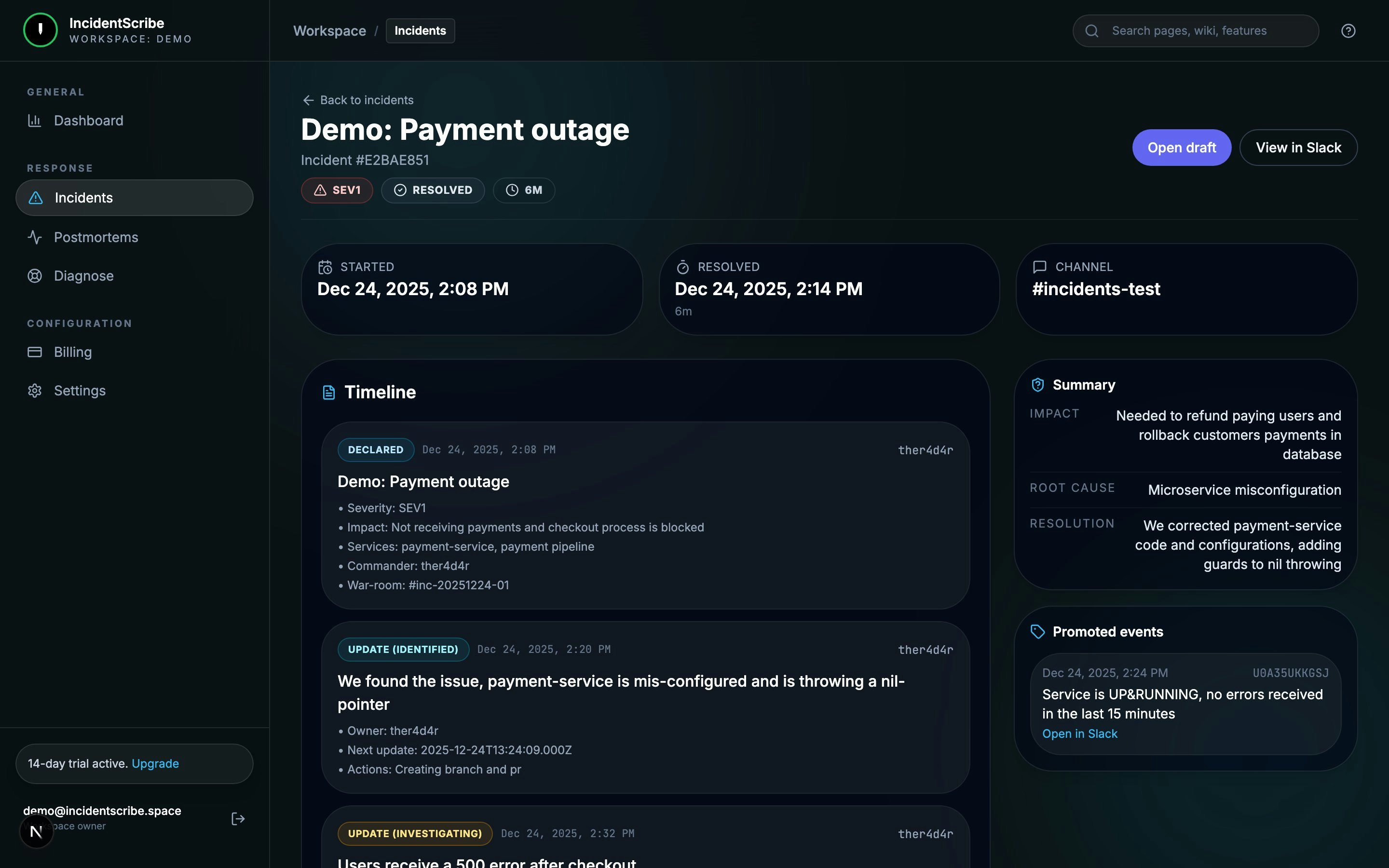Click the Upgrade trial link
The image size is (1389, 868).
point(155,763)
